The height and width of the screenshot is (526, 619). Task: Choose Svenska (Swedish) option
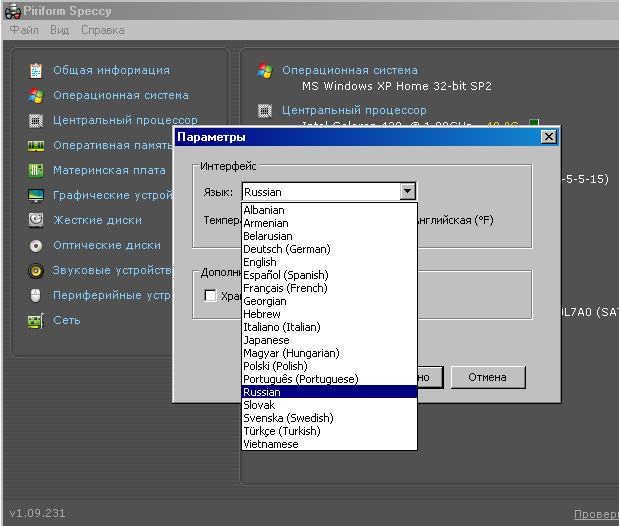329,418
